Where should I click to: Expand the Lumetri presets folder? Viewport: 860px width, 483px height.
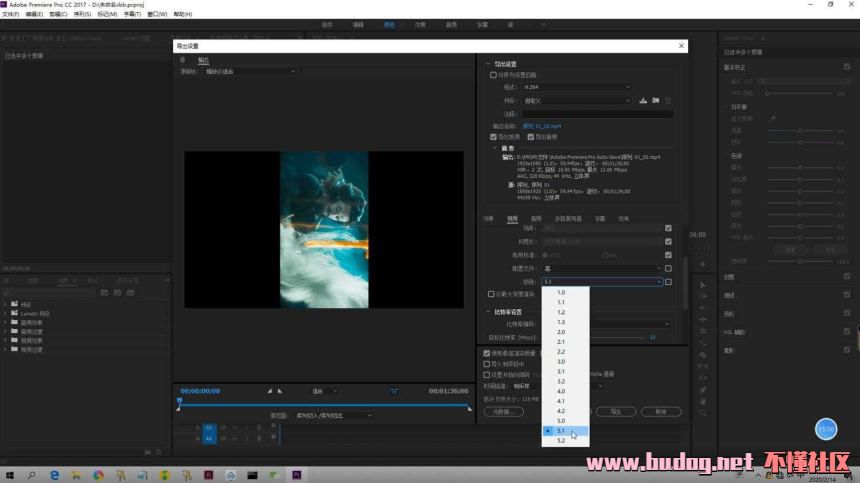click(x=5, y=314)
